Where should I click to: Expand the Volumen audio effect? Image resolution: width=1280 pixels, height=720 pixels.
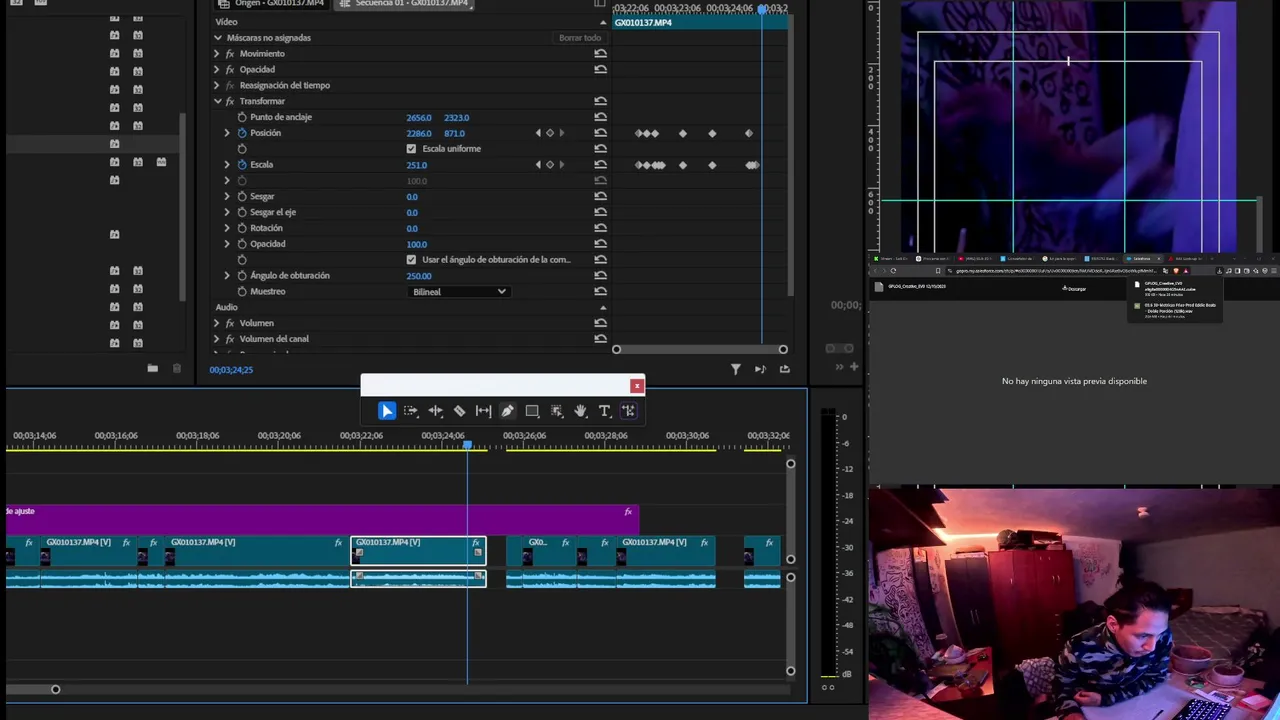(217, 323)
